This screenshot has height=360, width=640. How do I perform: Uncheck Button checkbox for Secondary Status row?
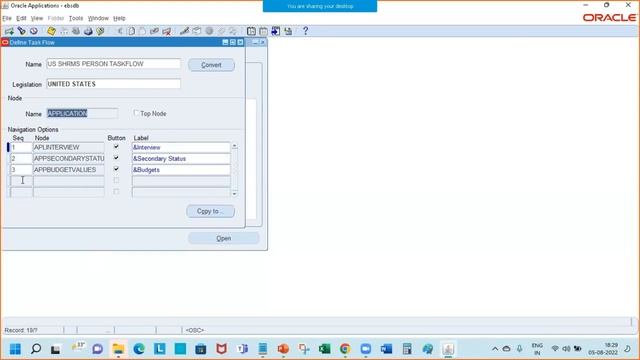click(x=116, y=158)
